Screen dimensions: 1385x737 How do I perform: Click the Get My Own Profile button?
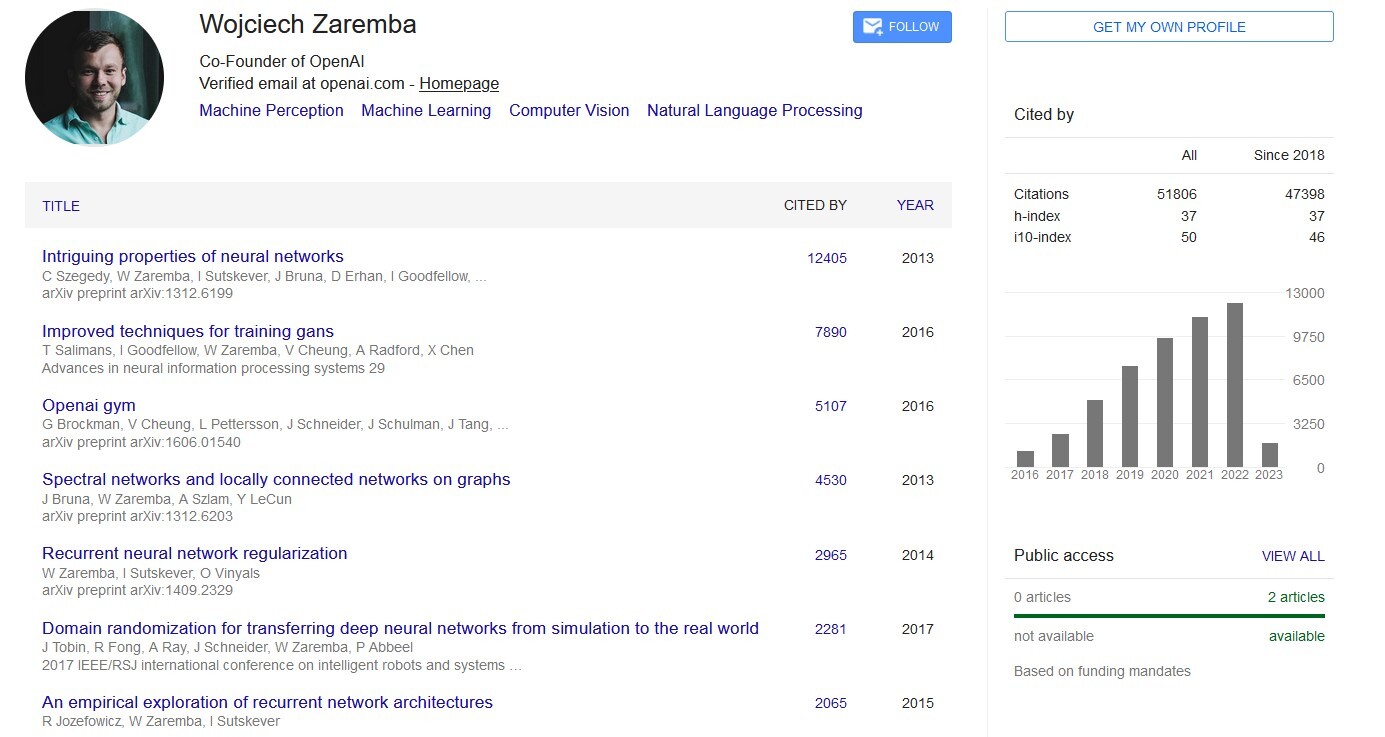click(1168, 27)
